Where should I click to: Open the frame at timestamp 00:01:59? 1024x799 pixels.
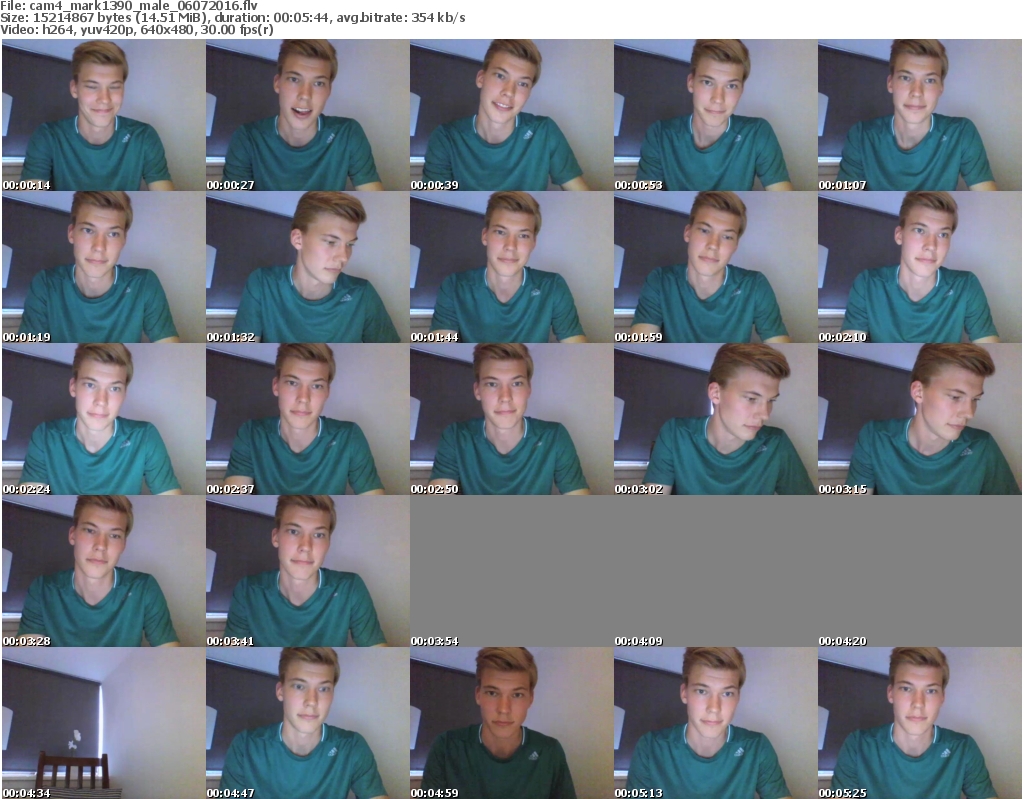pyautogui.click(x=715, y=267)
